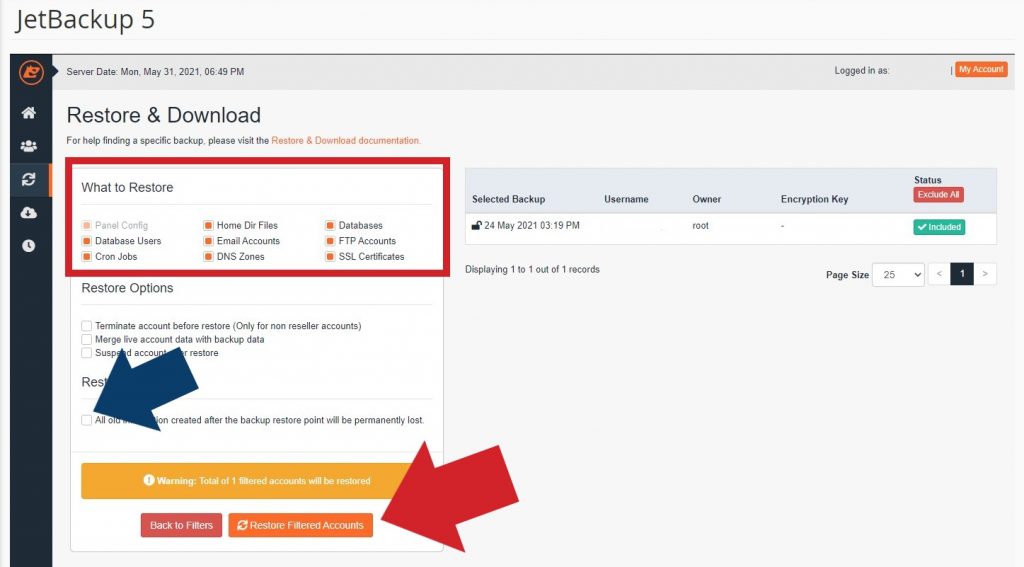1024x567 pixels.
Task: Enable Terminate account before restore option
Action: click(x=86, y=326)
